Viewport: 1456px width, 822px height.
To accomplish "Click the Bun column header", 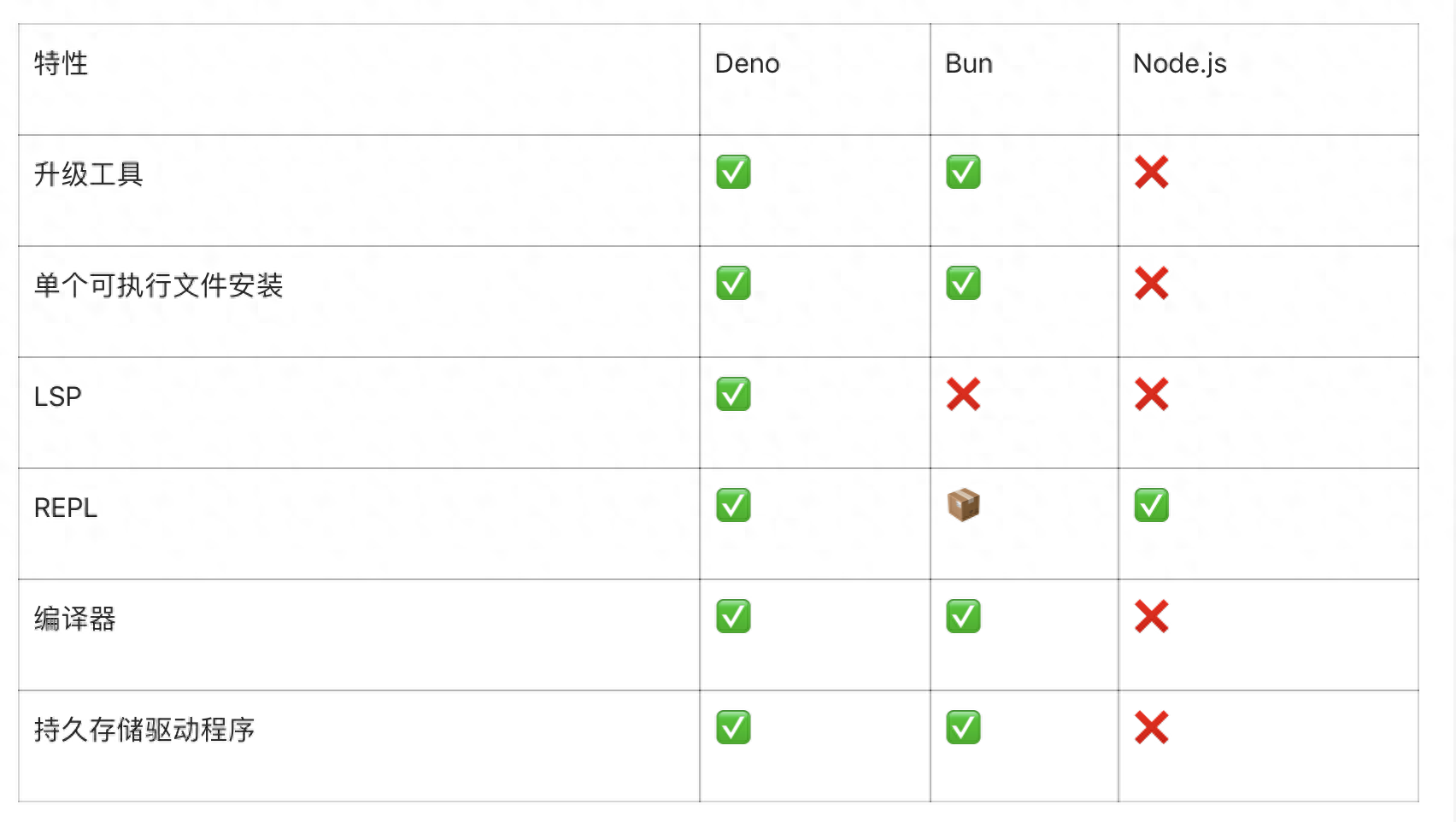I will 968,63.
